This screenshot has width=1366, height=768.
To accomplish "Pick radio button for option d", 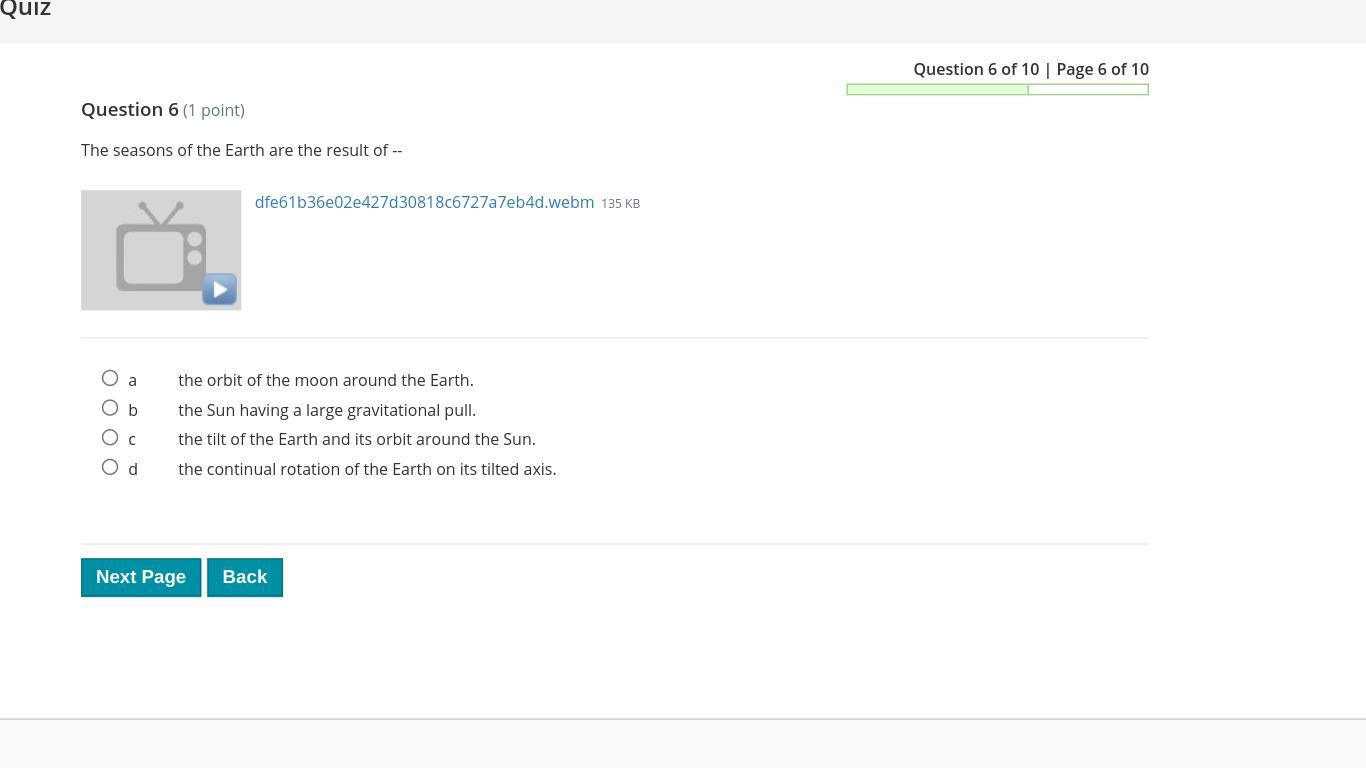I will point(110,467).
